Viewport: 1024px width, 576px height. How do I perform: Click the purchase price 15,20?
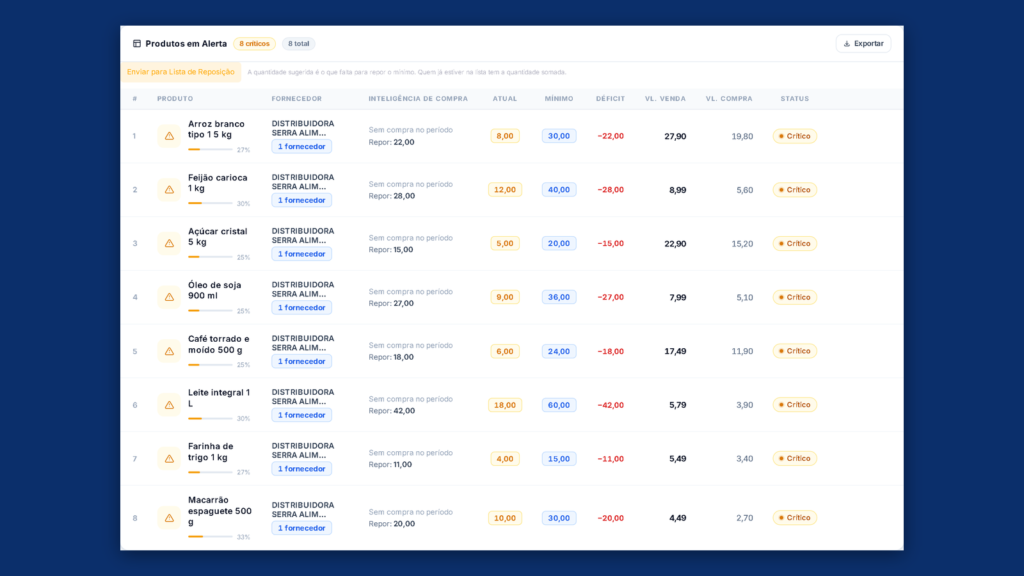click(742, 244)
